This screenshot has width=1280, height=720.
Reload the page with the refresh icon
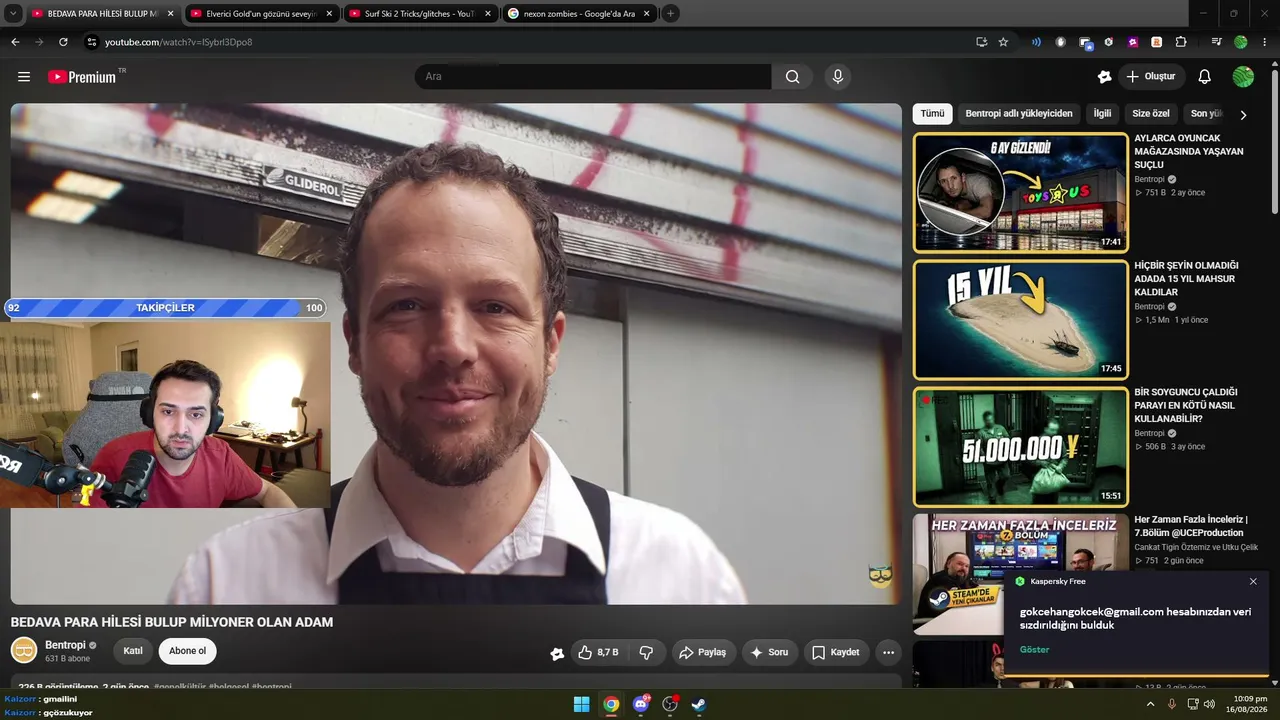click(63, 42)
